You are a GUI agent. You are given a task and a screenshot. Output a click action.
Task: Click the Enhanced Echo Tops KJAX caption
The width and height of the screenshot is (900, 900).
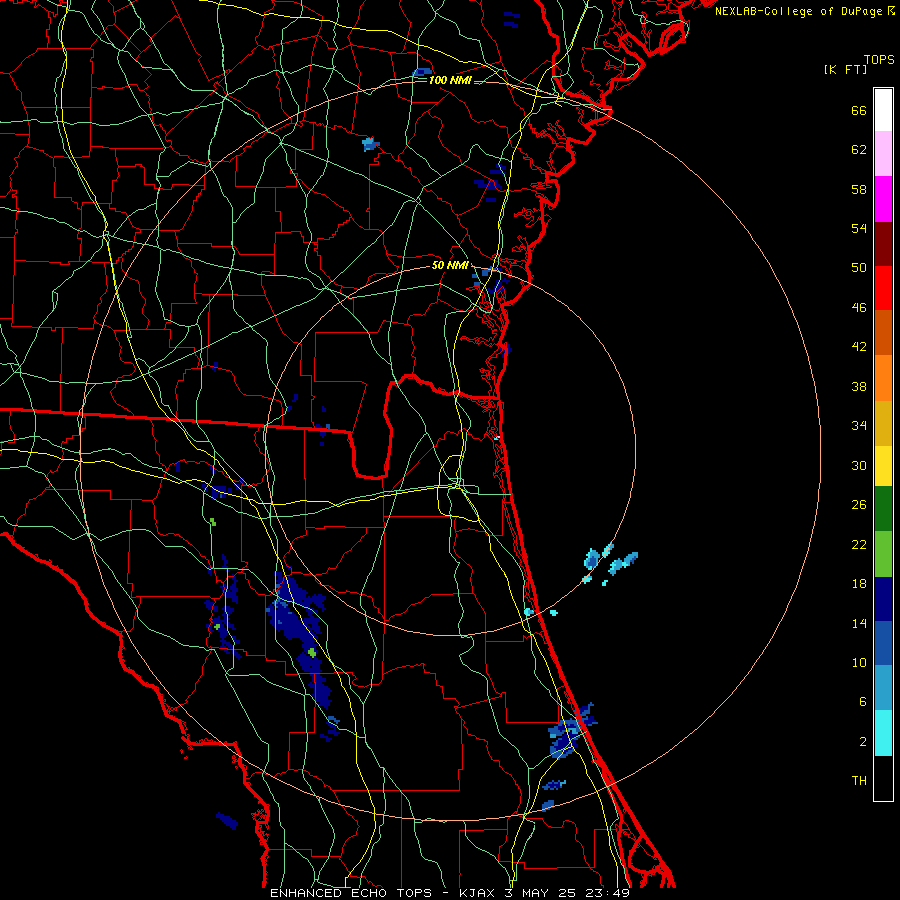[450, 893]
